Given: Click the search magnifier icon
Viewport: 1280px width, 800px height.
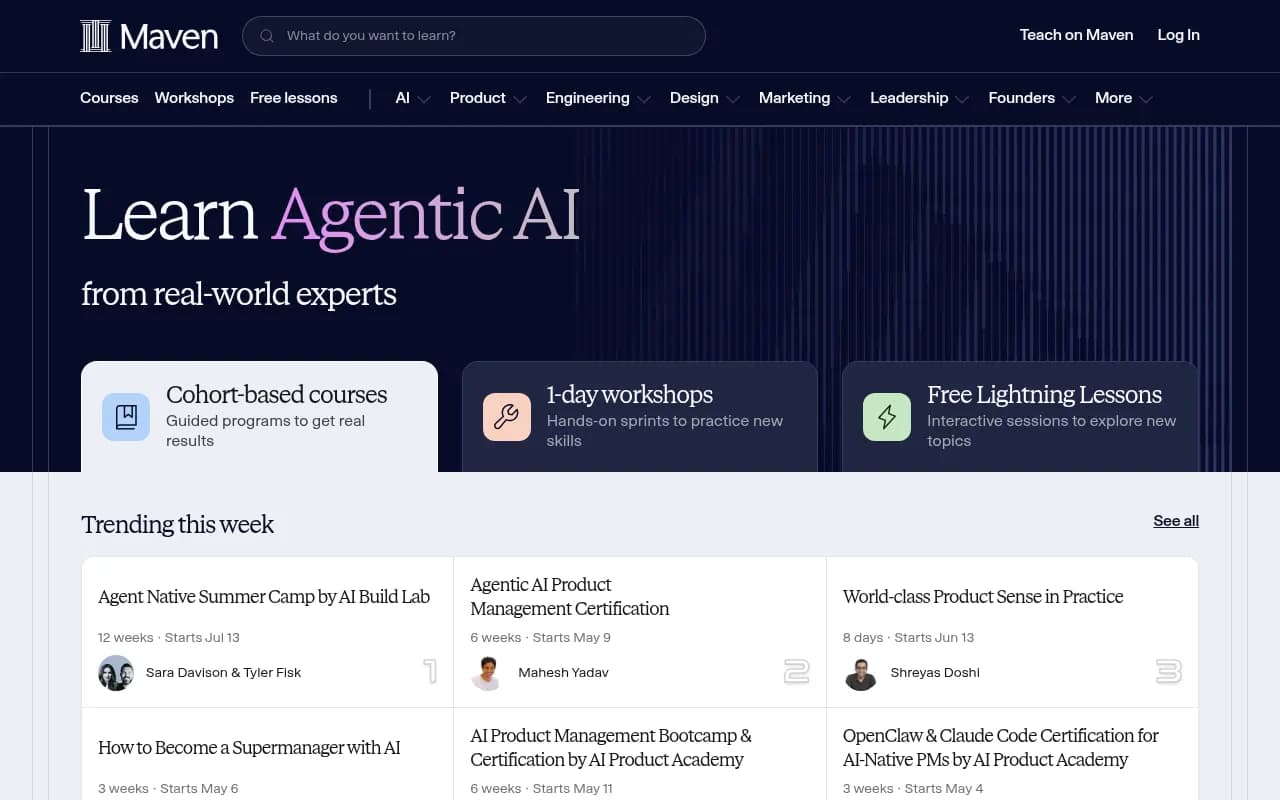Looking at the screenshot, I should [267, 36].
